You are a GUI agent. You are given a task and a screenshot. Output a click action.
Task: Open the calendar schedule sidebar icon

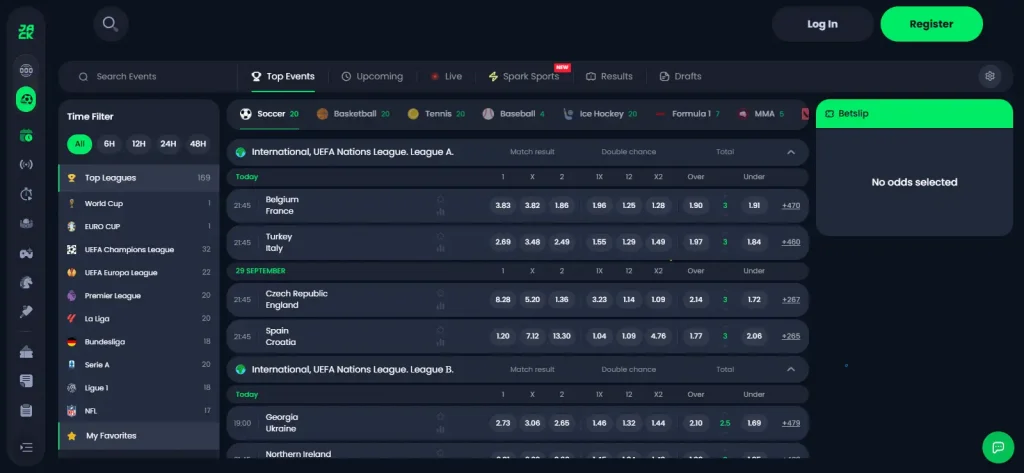click(26, 136)
